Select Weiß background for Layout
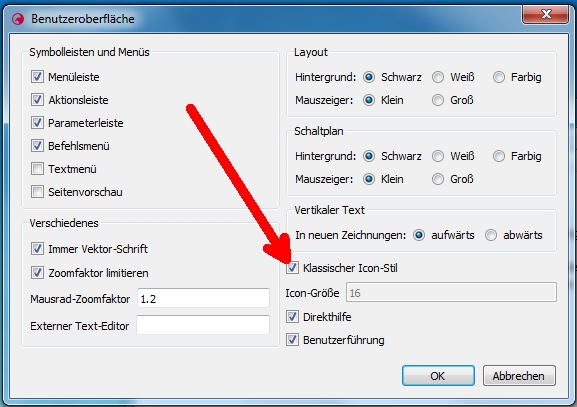Viewport: 577px width, 407px height. point(438,77)
